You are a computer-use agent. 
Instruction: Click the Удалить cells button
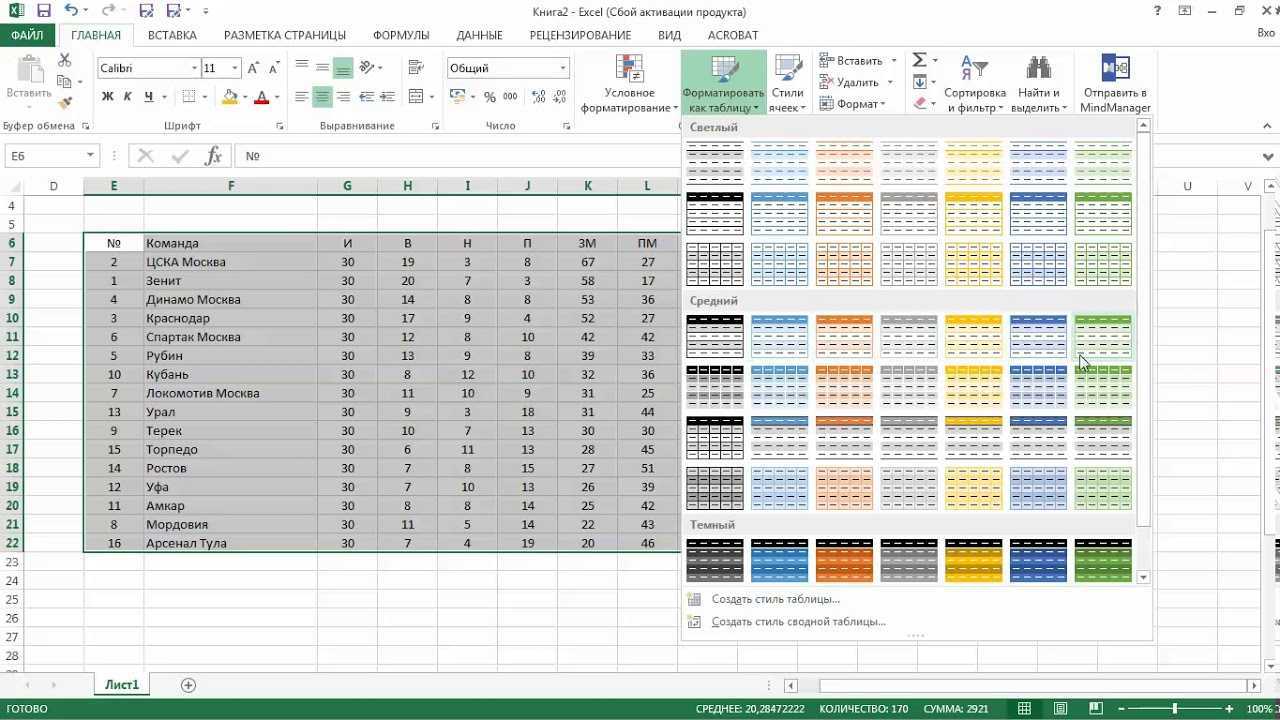tap(849, 83)
